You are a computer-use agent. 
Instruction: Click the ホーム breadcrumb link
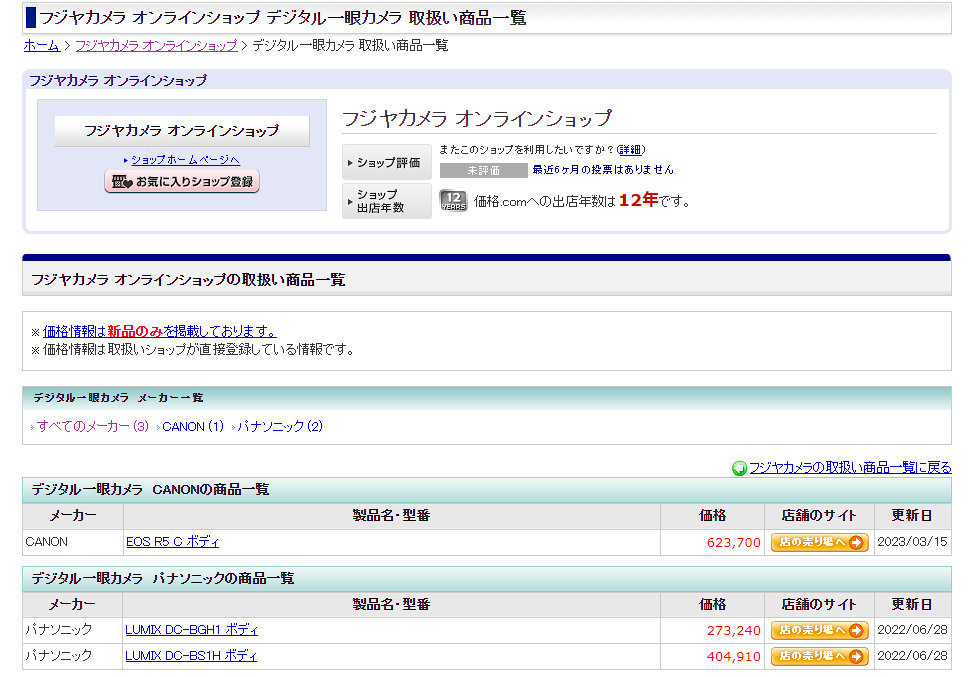click(x=42, y=45)
